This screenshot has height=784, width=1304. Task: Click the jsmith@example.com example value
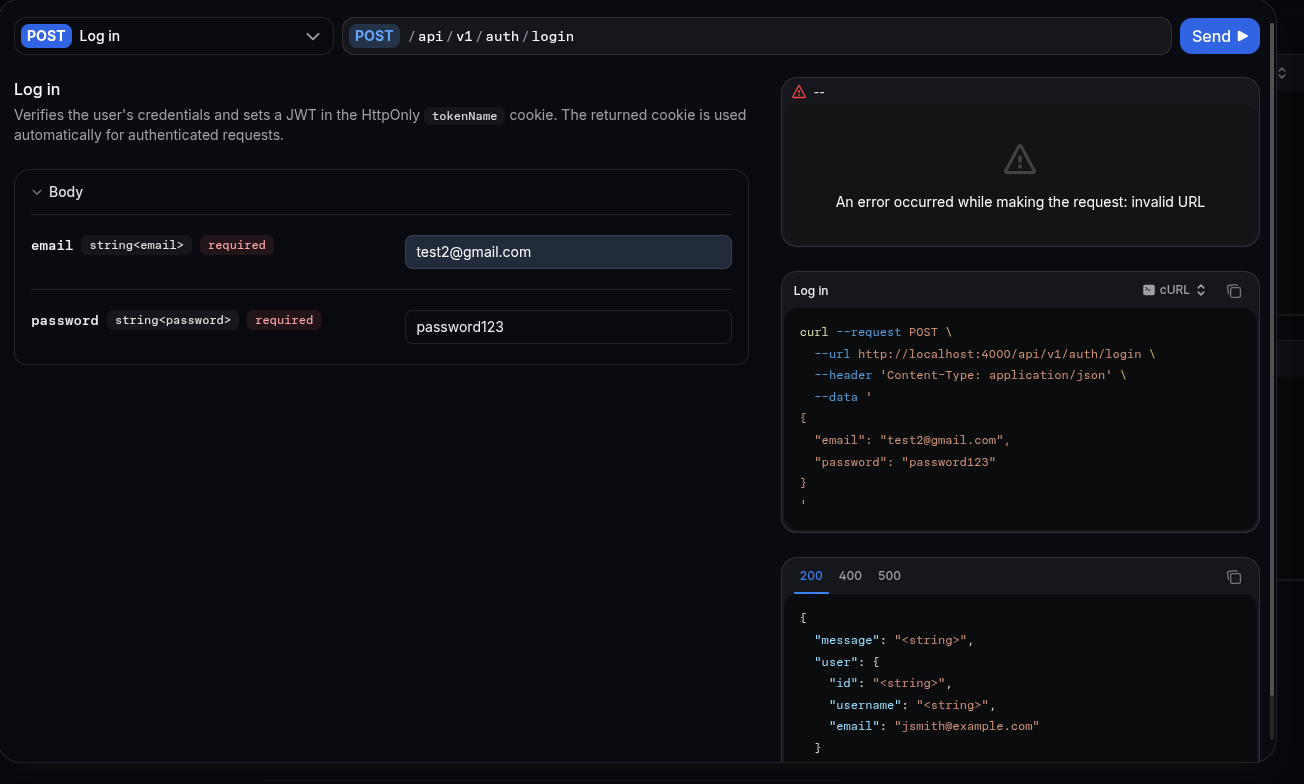click(967, 726)
